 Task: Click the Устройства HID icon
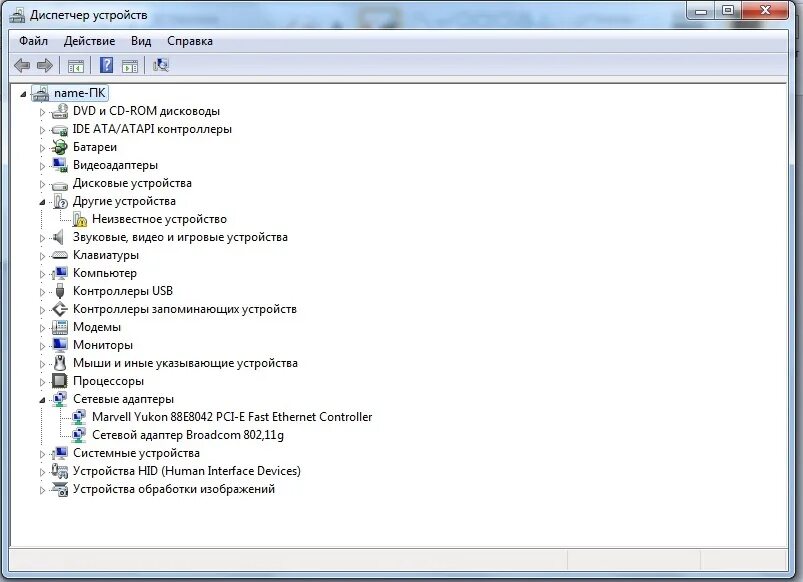point(59,471)
